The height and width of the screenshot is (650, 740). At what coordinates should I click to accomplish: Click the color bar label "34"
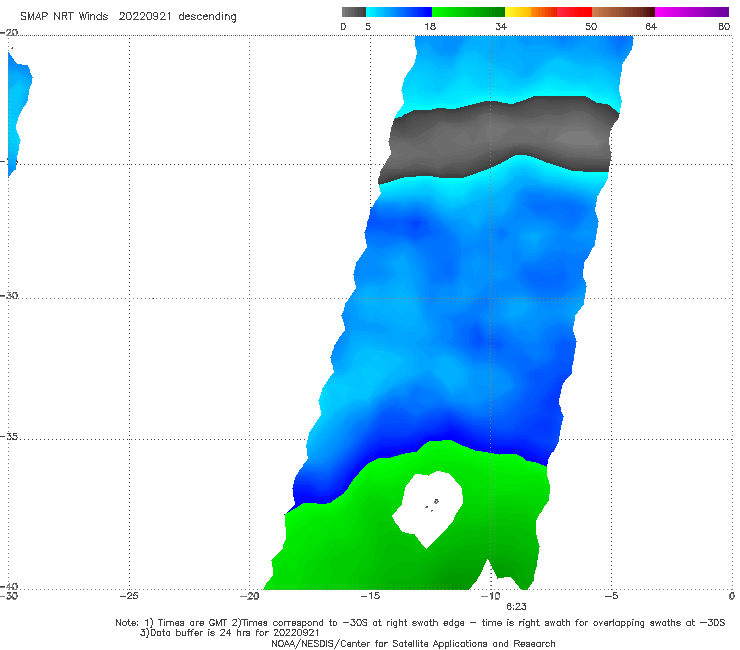point(501,27)
